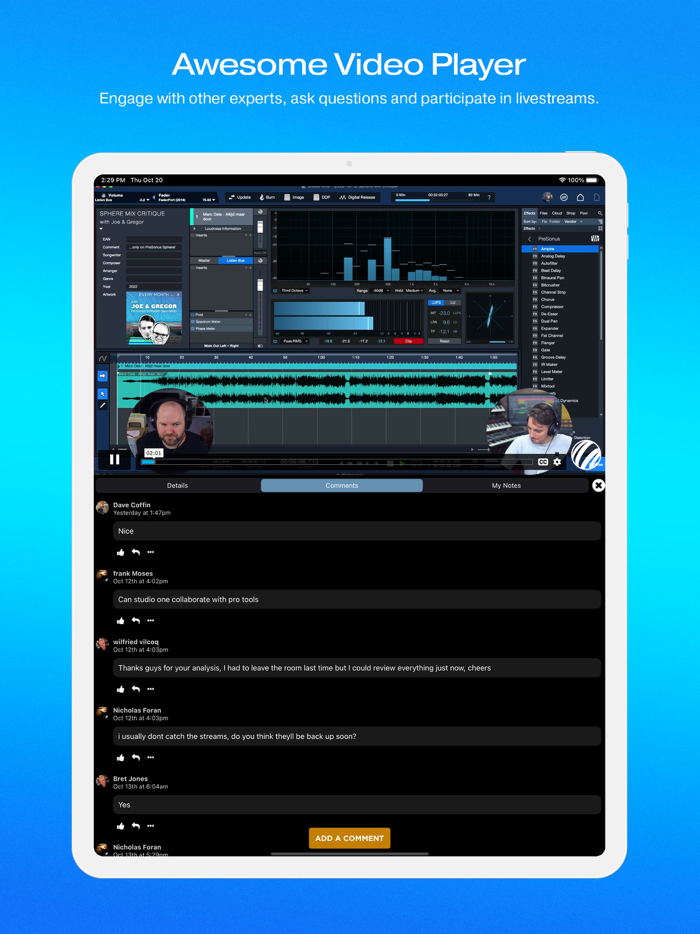
Task: Switch loudness meter to LUFS
Action: [x=436, y=303]
